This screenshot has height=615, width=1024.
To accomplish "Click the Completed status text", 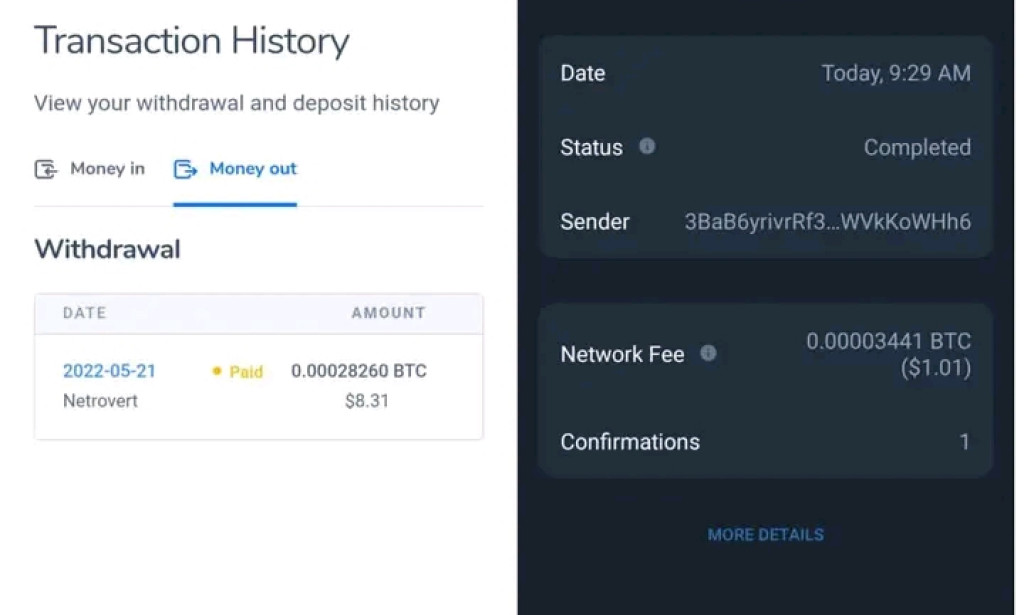I will [x=917, y=146].
